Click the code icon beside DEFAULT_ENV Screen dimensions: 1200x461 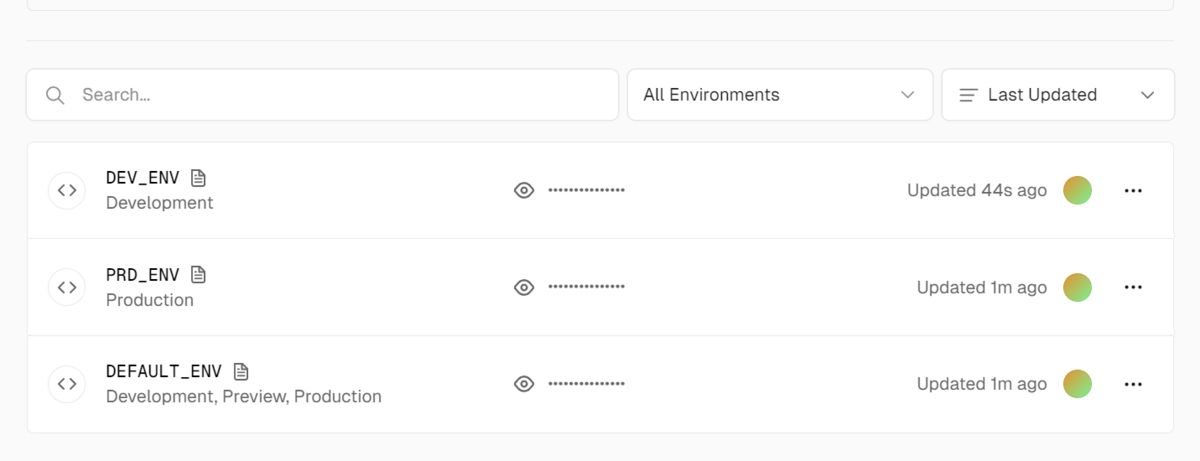tap(67, 384)
